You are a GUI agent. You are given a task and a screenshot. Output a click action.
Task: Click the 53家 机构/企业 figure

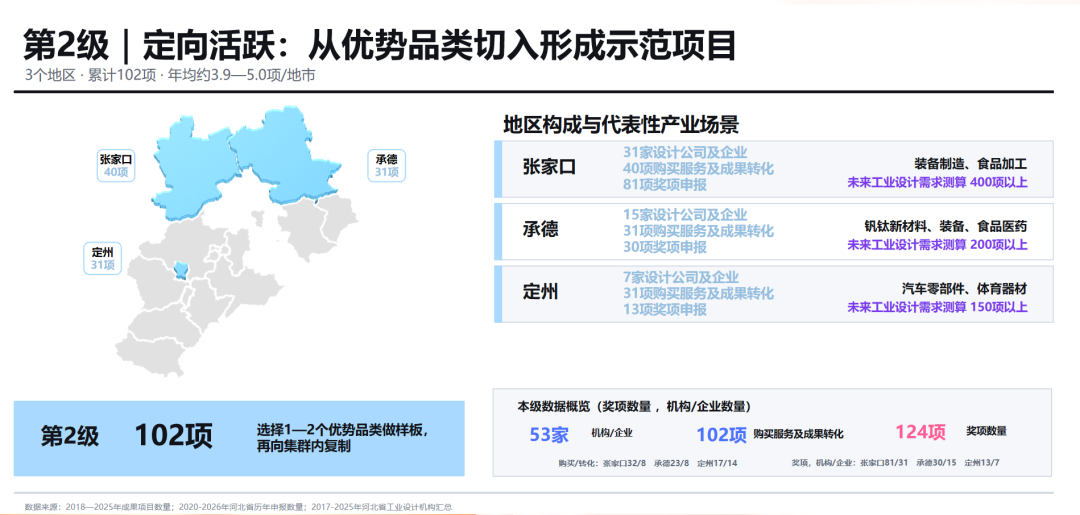coord(581,434)
